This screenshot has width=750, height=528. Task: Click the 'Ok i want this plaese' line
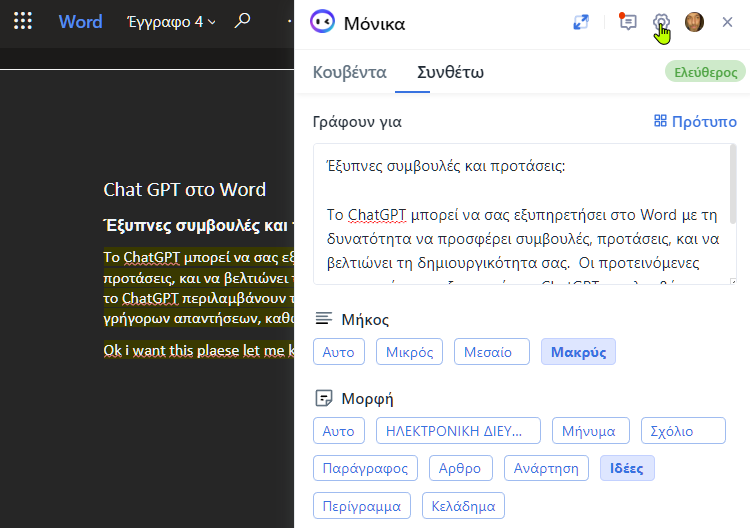(x=199, y=351)
